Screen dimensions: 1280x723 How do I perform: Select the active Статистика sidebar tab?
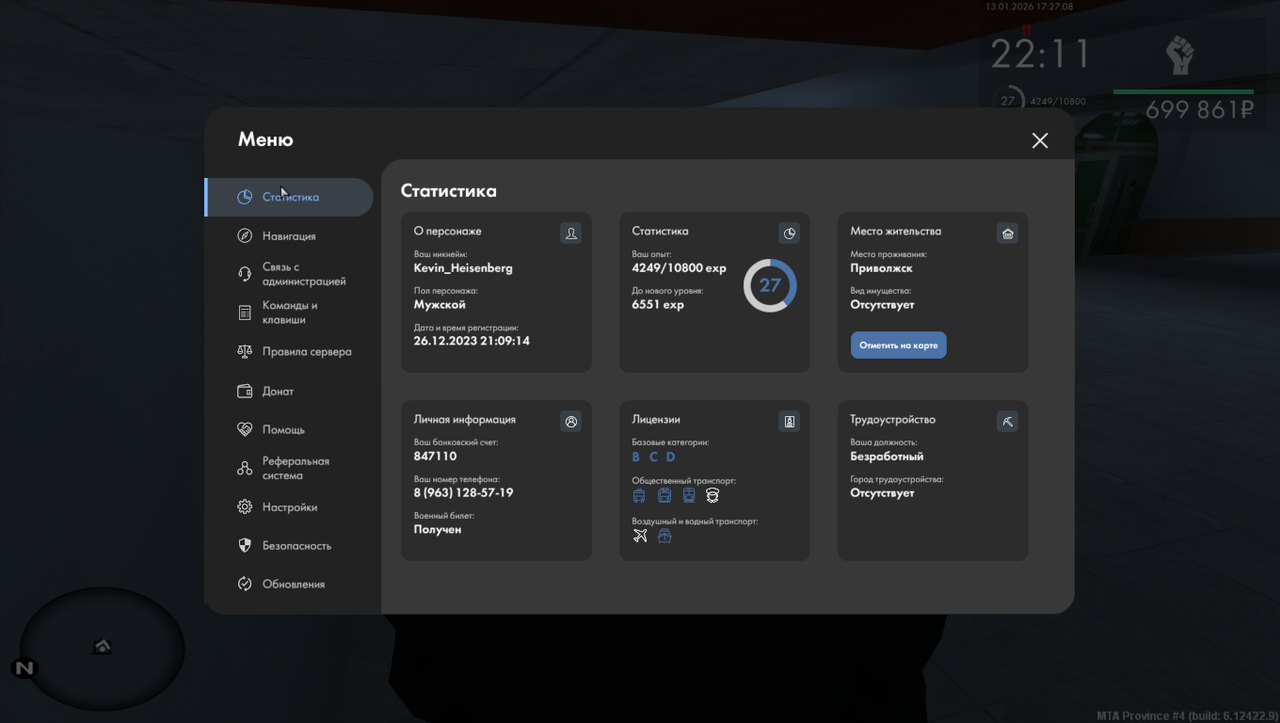point(288,197)
